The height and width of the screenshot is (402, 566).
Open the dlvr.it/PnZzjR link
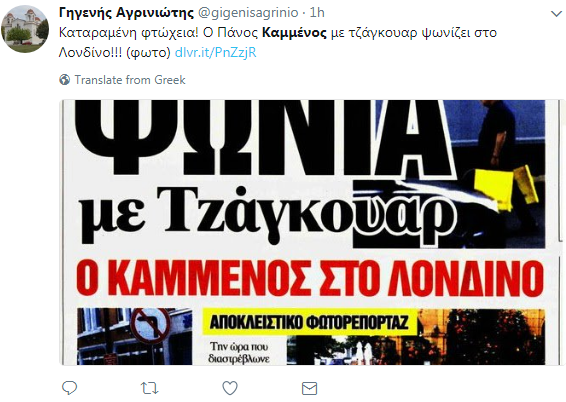click(215, 53)
